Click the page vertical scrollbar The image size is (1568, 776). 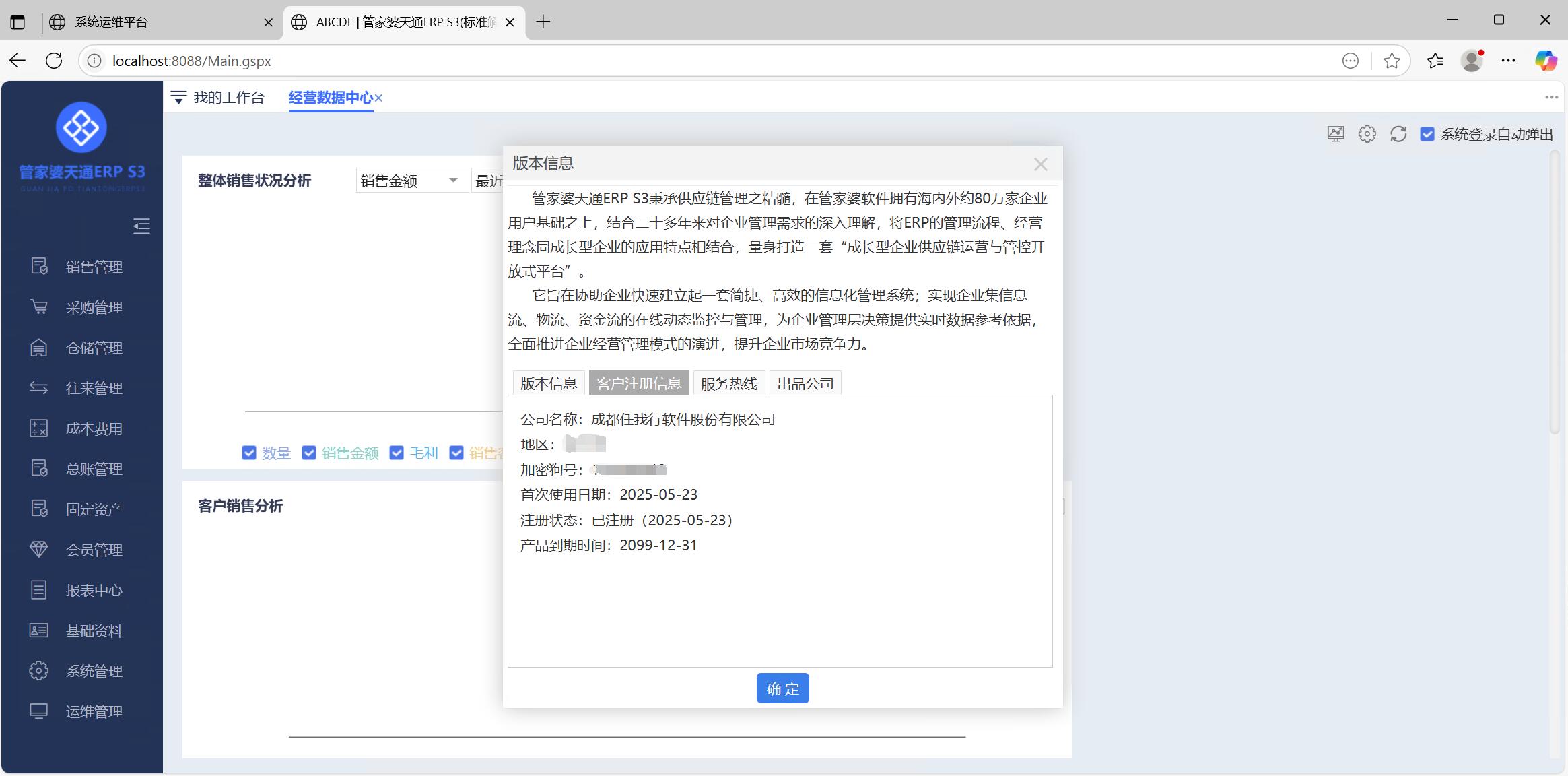point(1555,293)
